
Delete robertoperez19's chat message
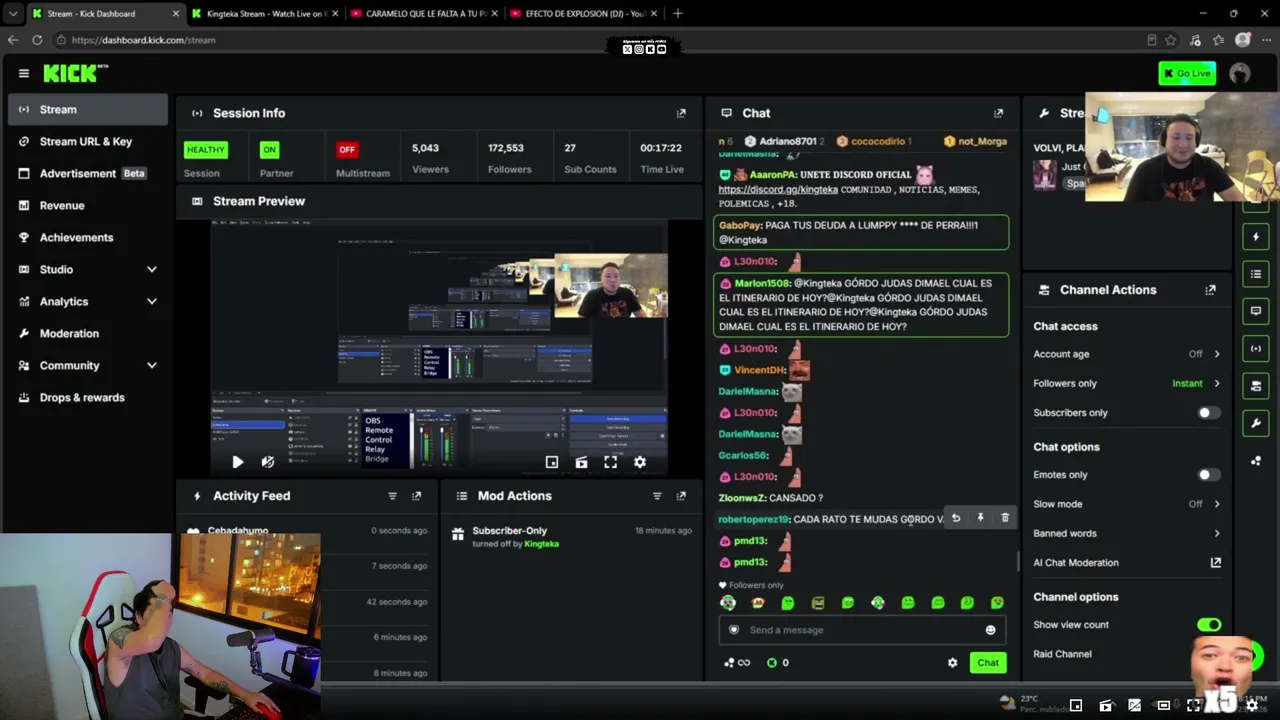[1005, 518]
